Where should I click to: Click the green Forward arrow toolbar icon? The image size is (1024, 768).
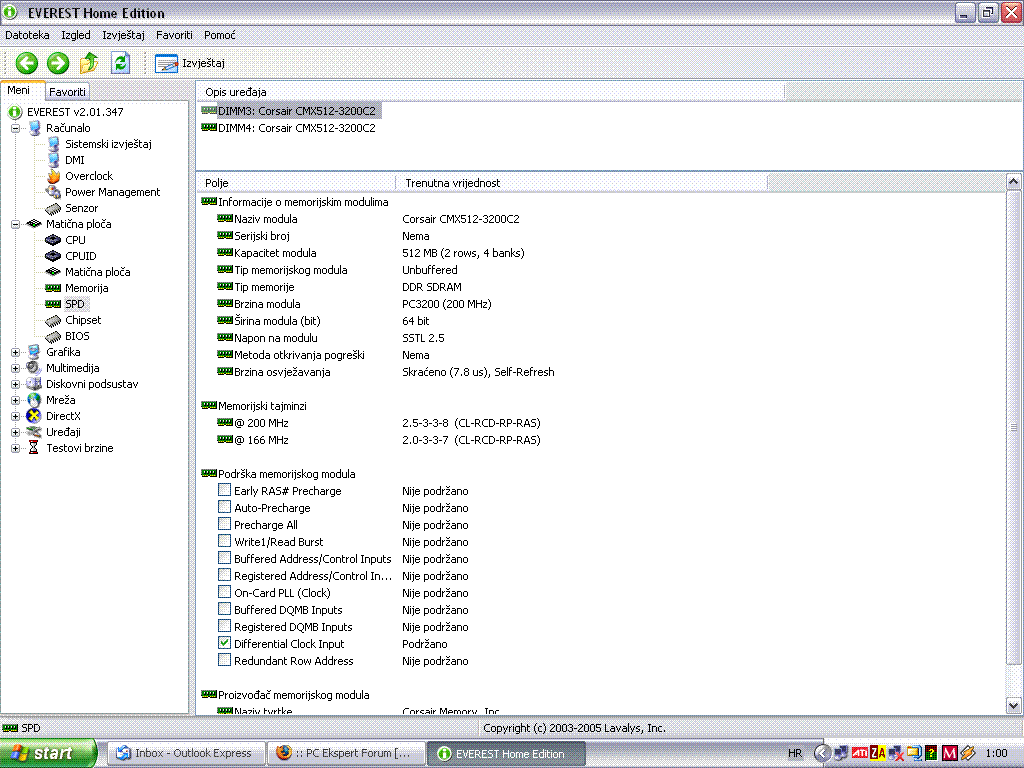tap(58, 63)
